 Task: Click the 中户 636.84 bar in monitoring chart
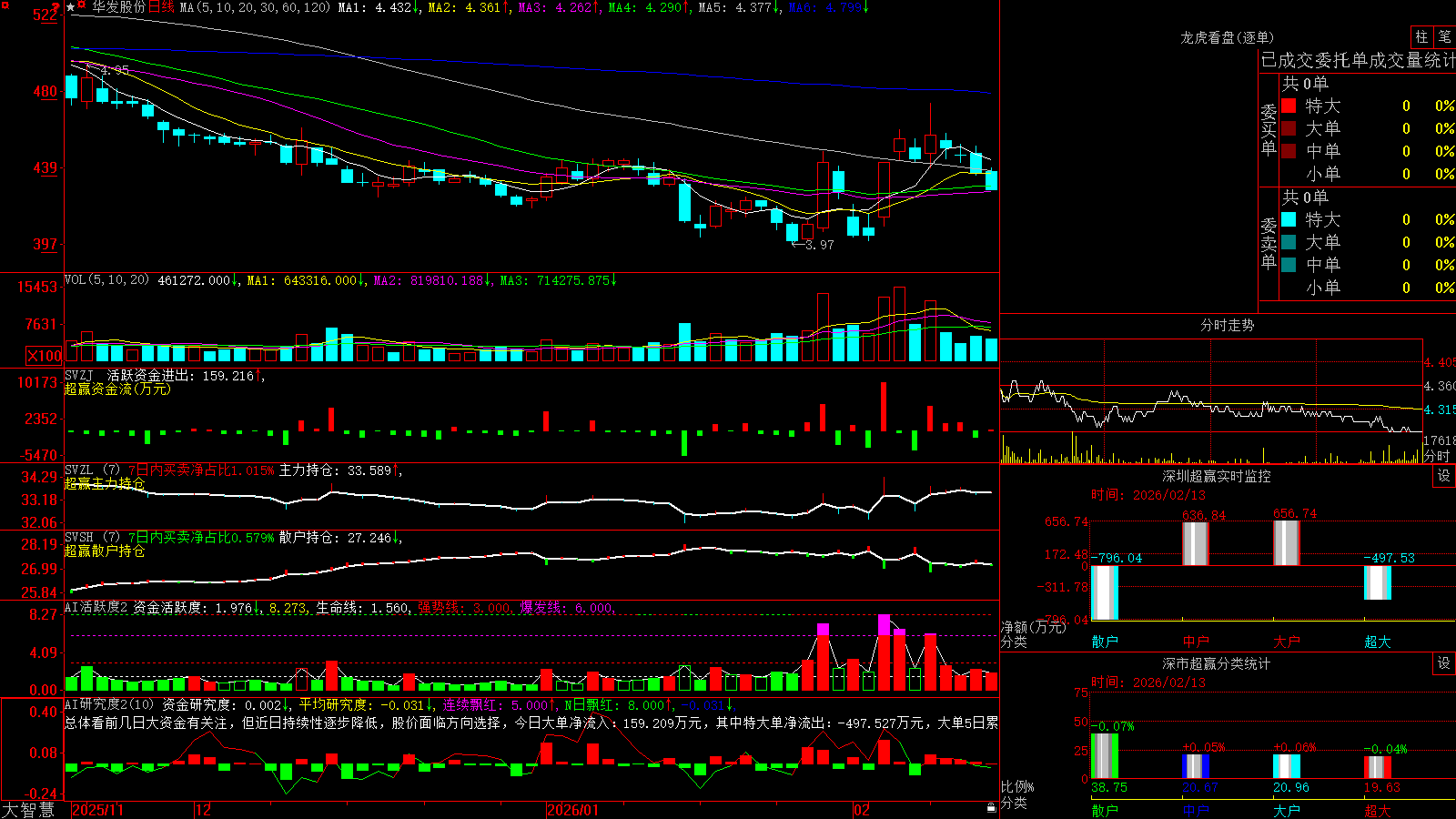[x=1196, y=543]
